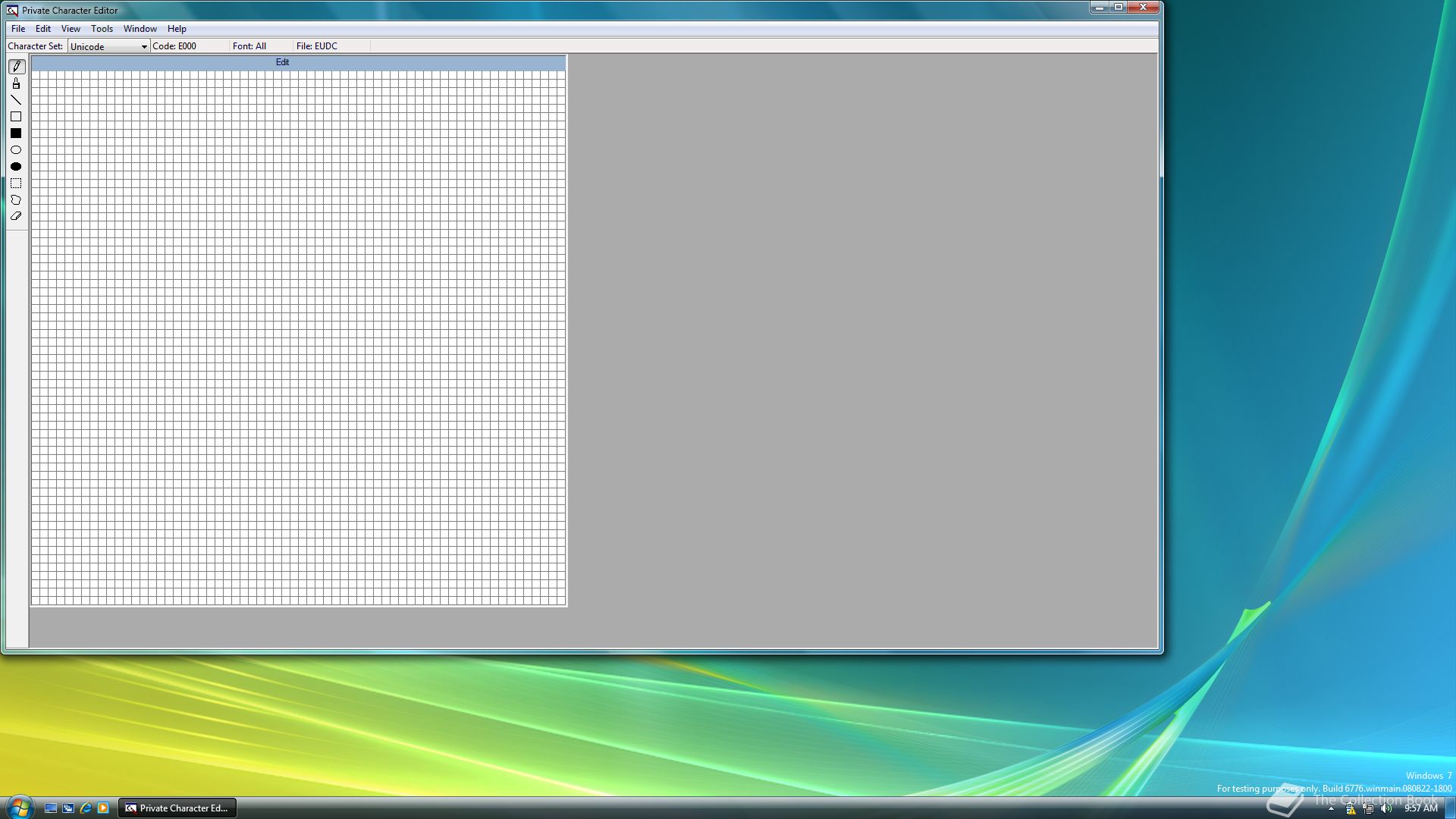The image size is (1456, 819).
Task: Click the Edit grid title bar
Action: (x=299, y=63)
